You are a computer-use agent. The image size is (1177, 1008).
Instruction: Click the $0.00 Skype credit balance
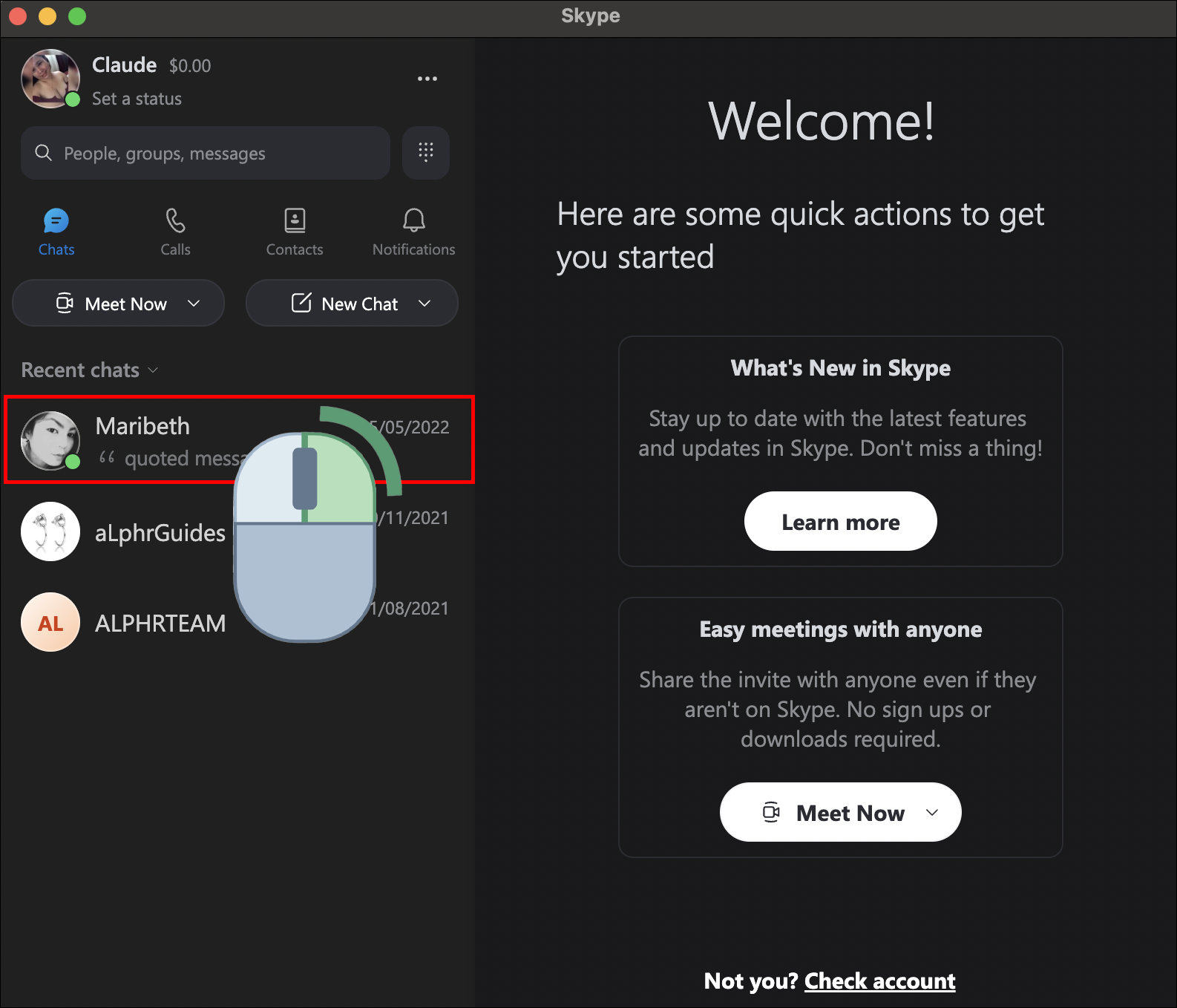[190, 66]
